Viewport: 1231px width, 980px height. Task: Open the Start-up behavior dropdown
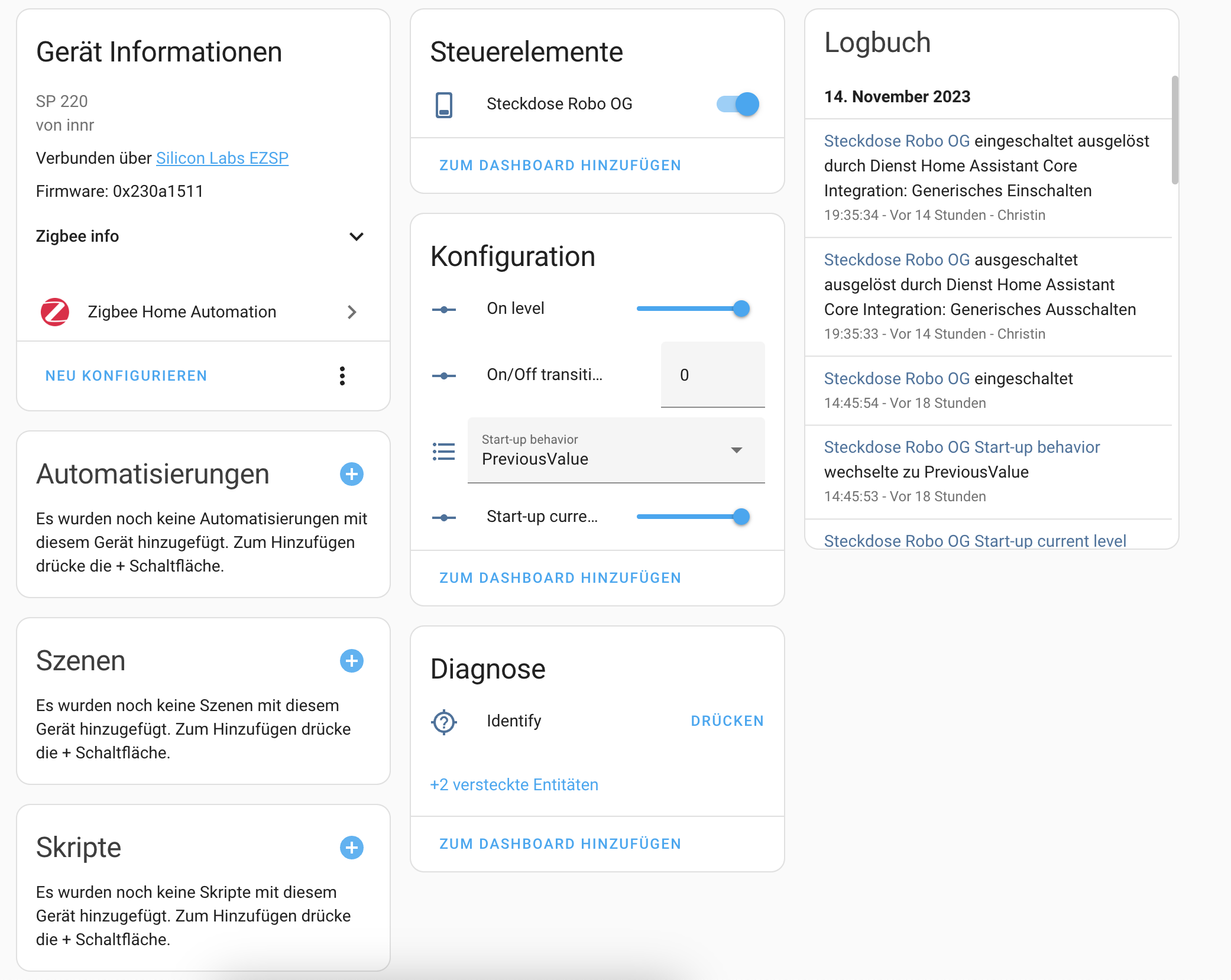tap(616, 450)
